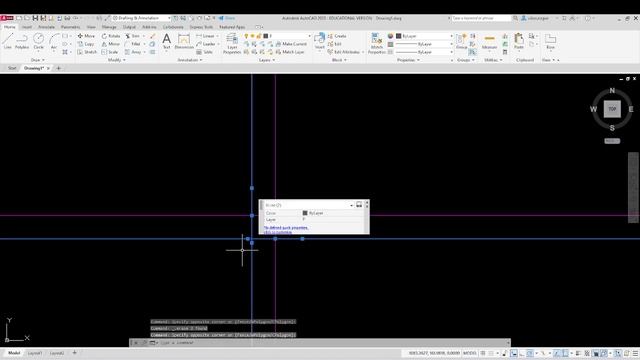Choose the Fillet command
640x360 pixels.
click(133, 44)
